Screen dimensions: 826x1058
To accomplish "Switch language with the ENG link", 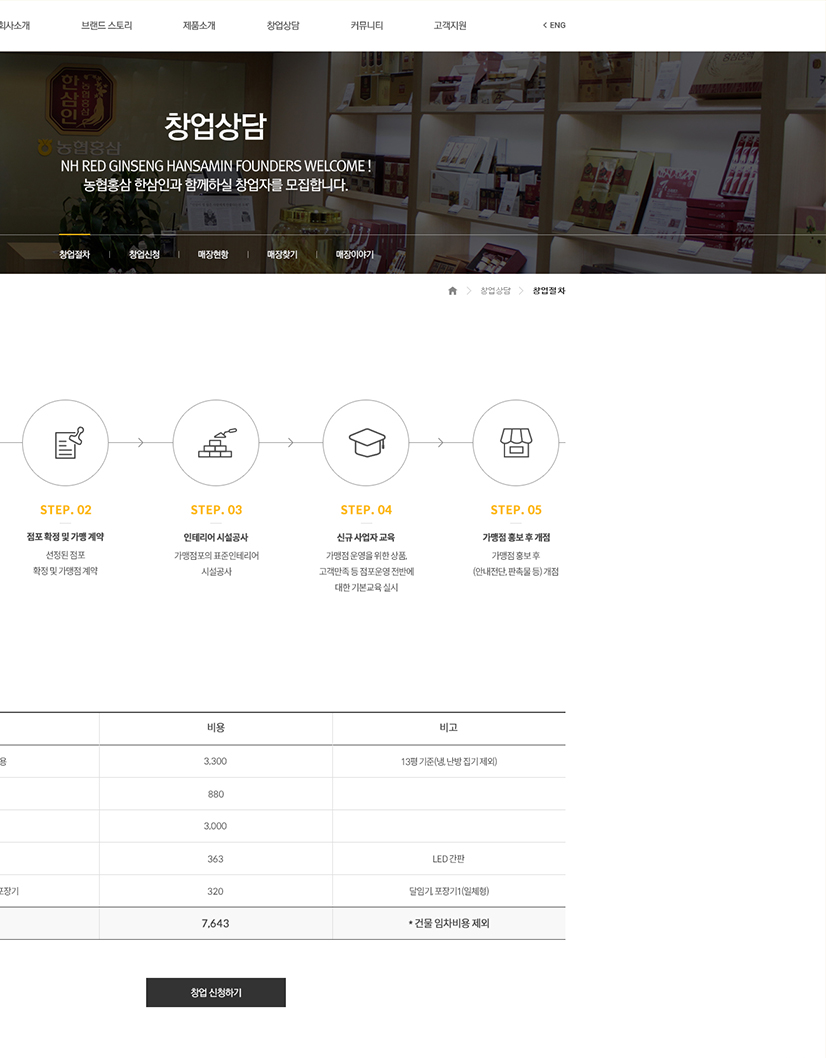I will pos(554,25).
